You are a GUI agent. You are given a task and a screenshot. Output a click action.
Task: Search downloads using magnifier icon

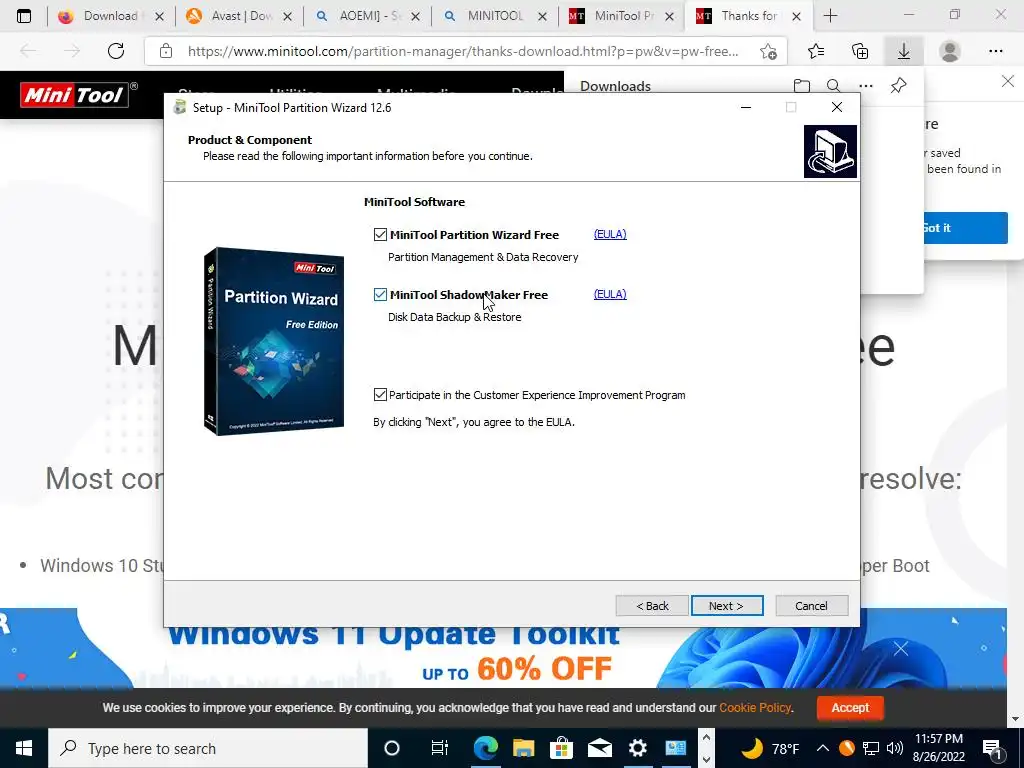(833, 86)
